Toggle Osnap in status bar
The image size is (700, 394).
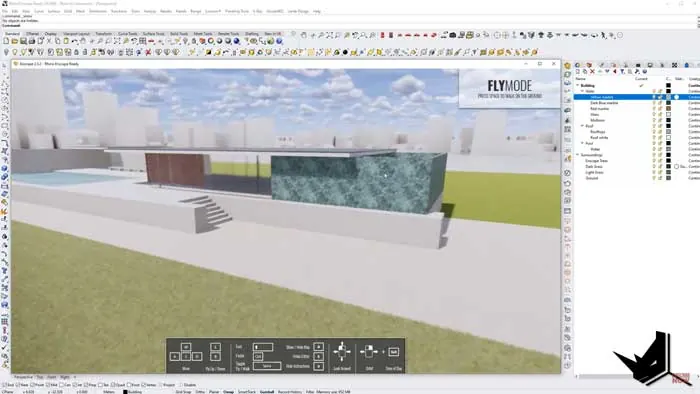coord(229,392)
